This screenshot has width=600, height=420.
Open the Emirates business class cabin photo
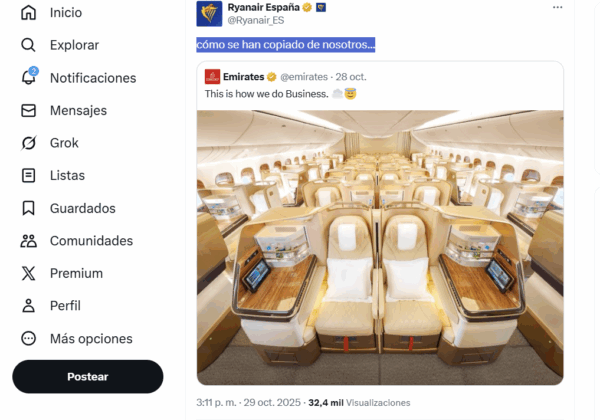pos(380,247)
